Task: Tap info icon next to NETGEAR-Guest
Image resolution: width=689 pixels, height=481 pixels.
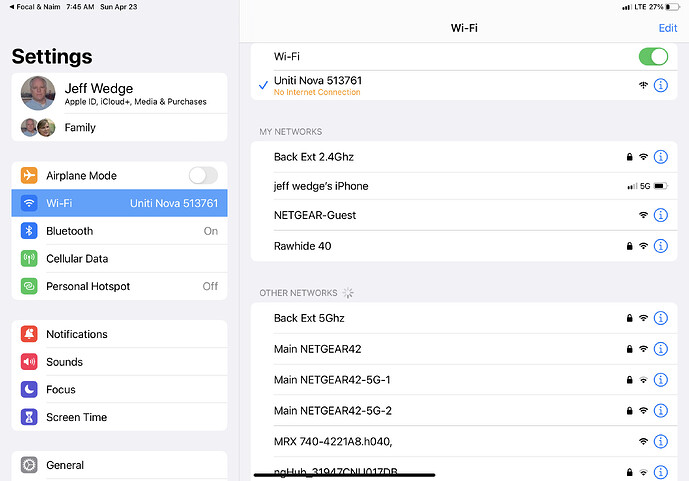Action: (660, 215)
